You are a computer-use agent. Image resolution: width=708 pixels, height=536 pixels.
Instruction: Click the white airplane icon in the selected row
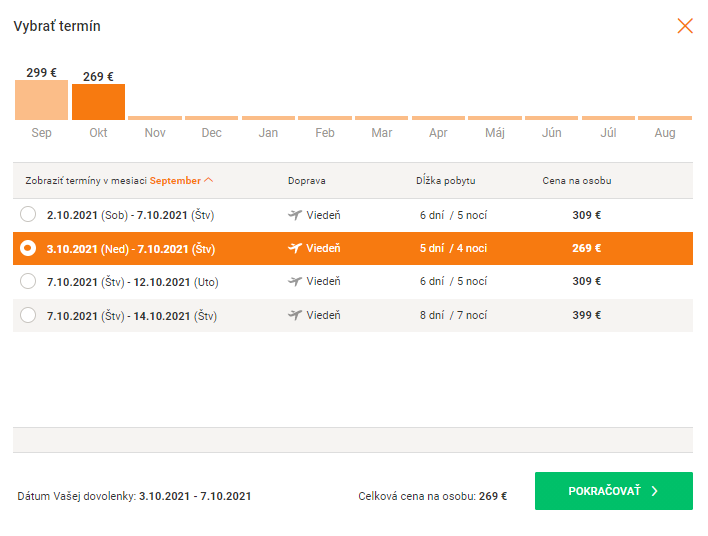[295, 248]
